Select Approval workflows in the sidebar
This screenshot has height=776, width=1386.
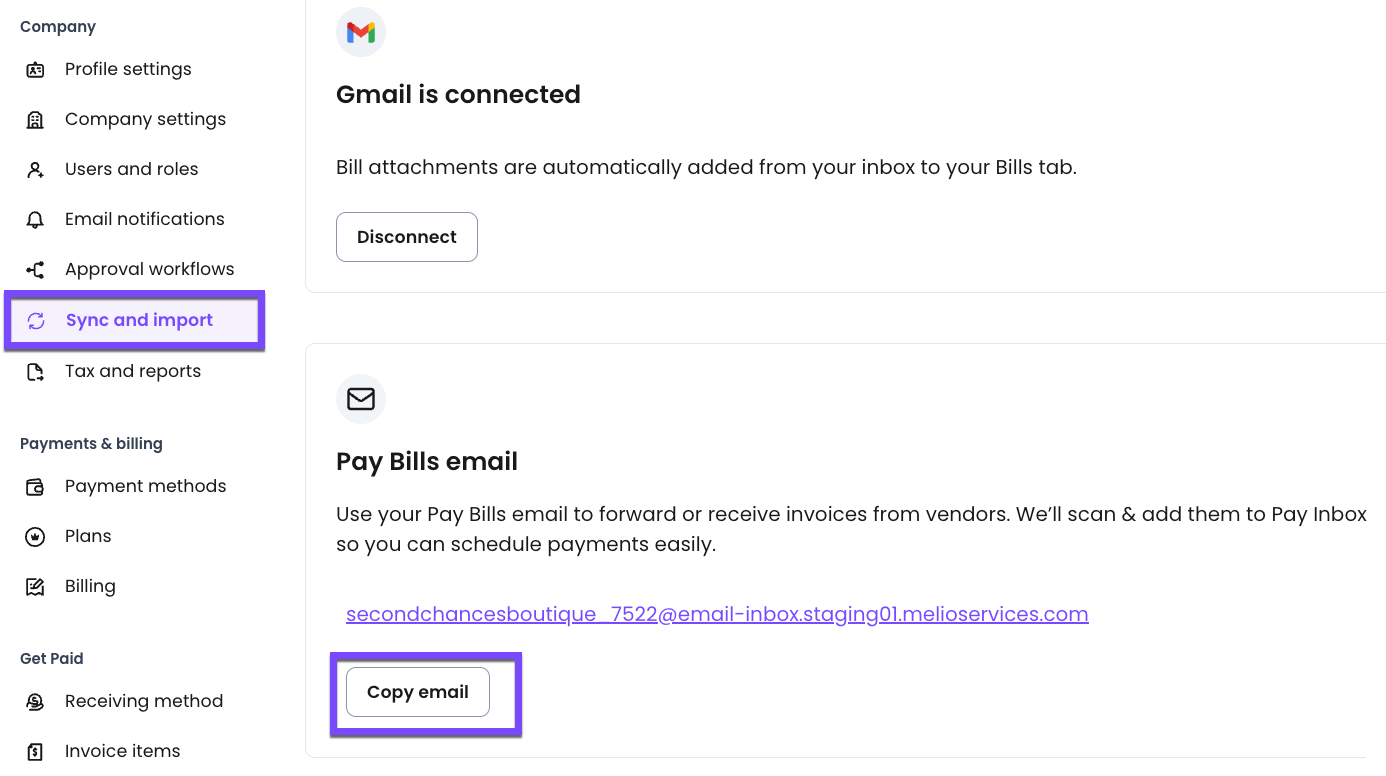click(149, 269)
